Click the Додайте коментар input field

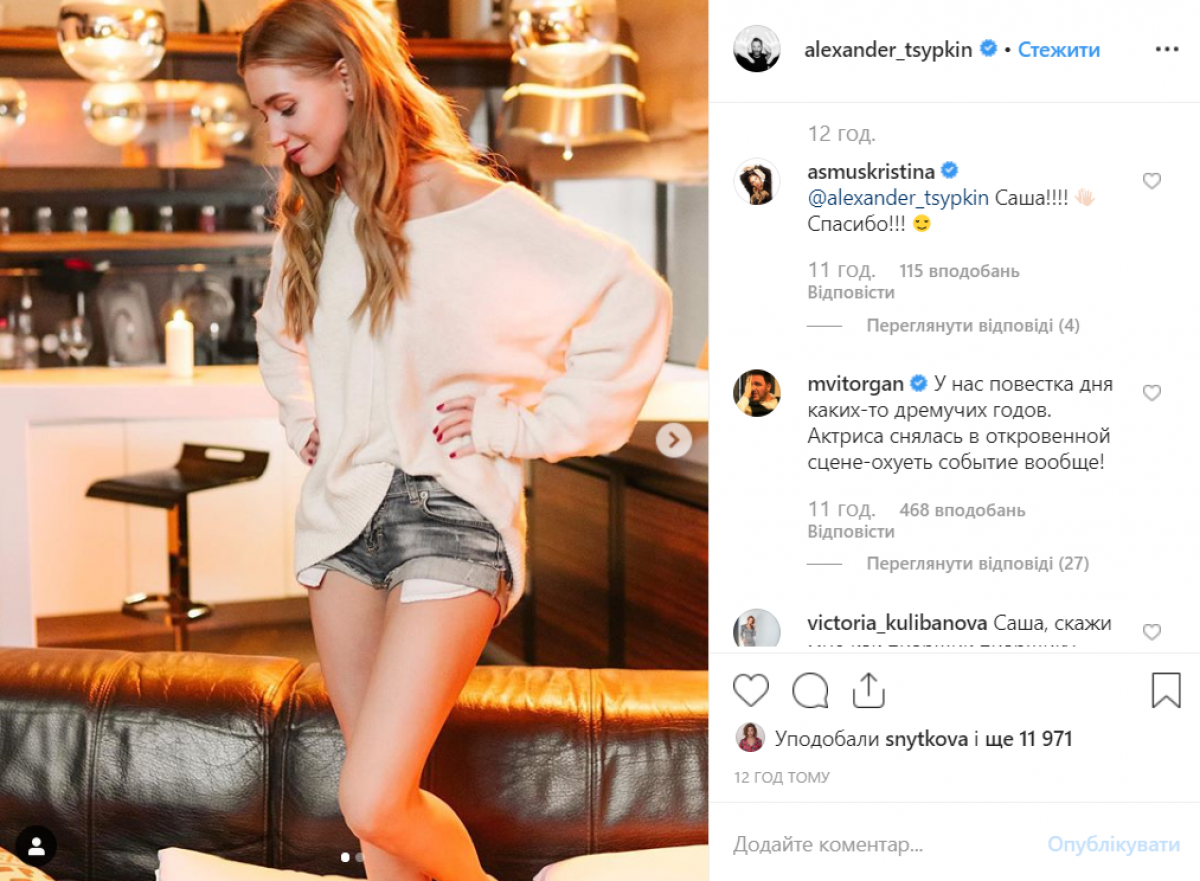click(x=880, y=844)
